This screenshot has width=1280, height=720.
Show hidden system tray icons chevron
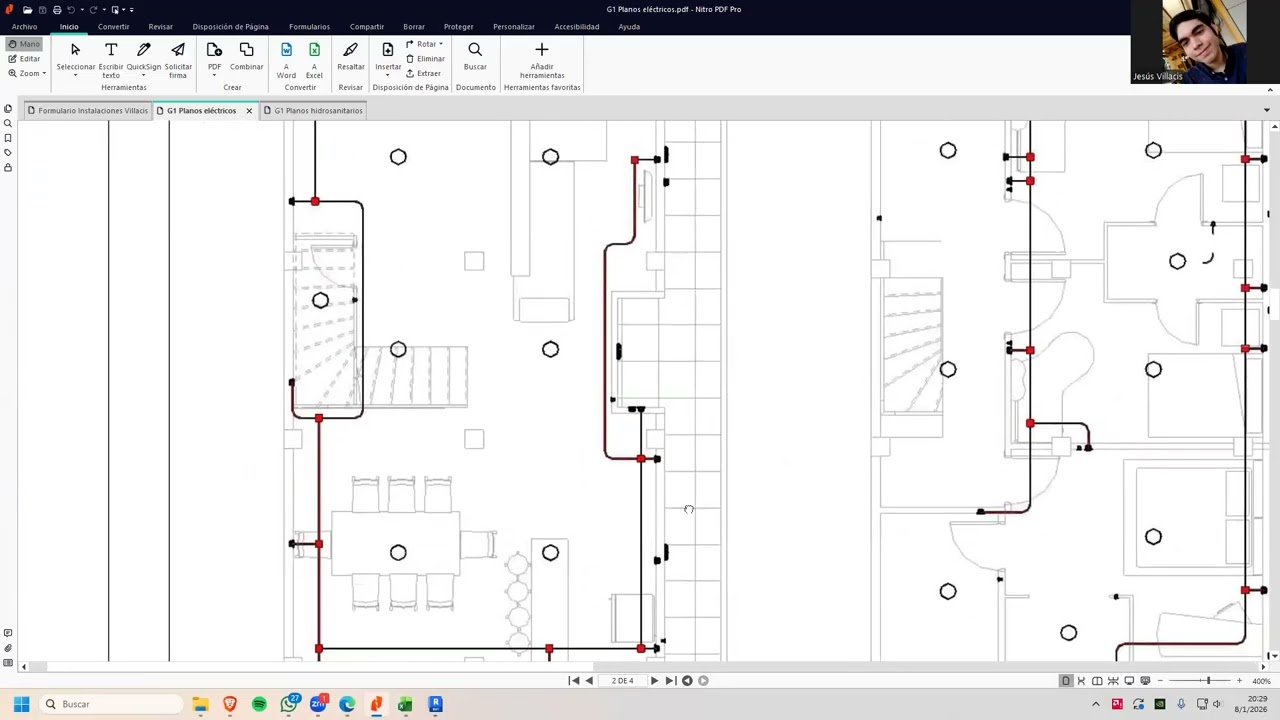1095,704
